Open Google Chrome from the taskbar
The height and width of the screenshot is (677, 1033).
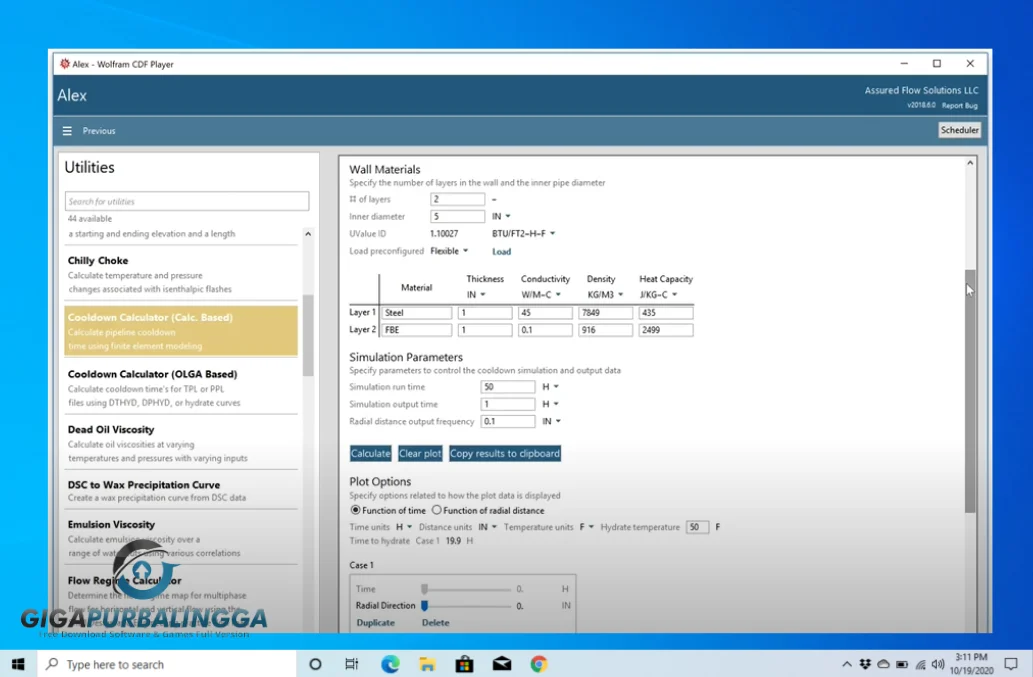(x=538, y=664)
